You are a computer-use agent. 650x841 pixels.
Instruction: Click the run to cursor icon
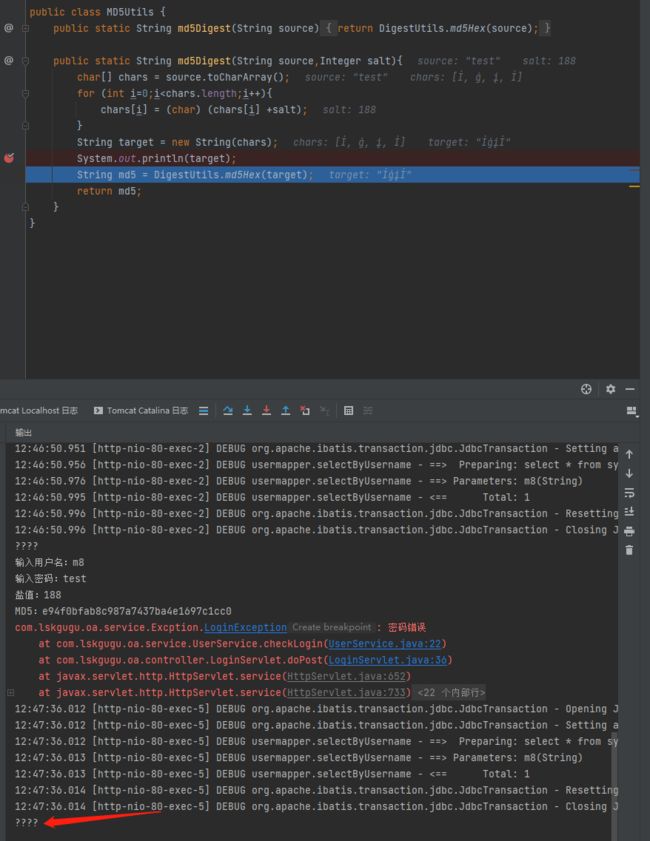[324, 410]
